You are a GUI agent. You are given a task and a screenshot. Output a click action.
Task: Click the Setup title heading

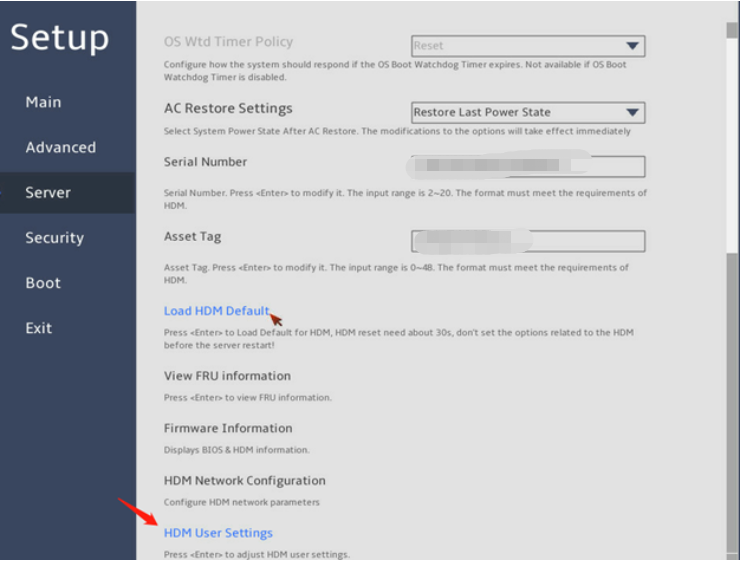tap(60, 37)
